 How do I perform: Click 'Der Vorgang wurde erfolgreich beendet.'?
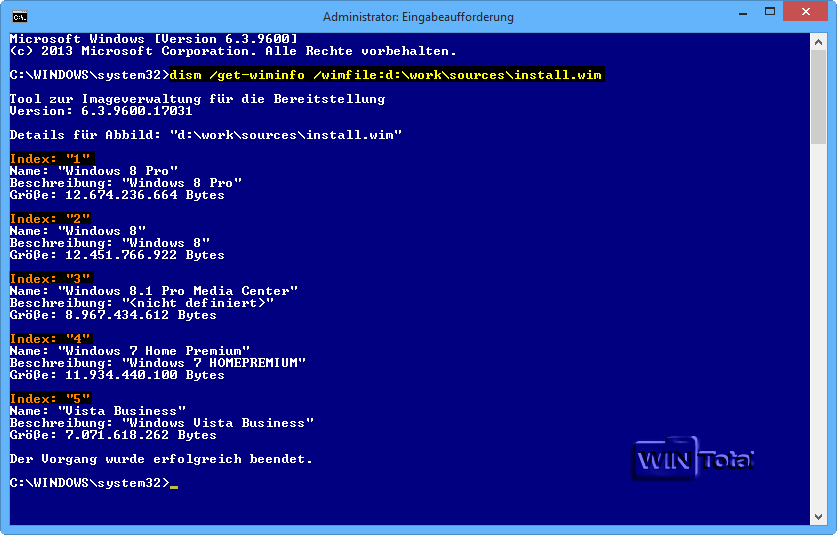click(161, 459)
